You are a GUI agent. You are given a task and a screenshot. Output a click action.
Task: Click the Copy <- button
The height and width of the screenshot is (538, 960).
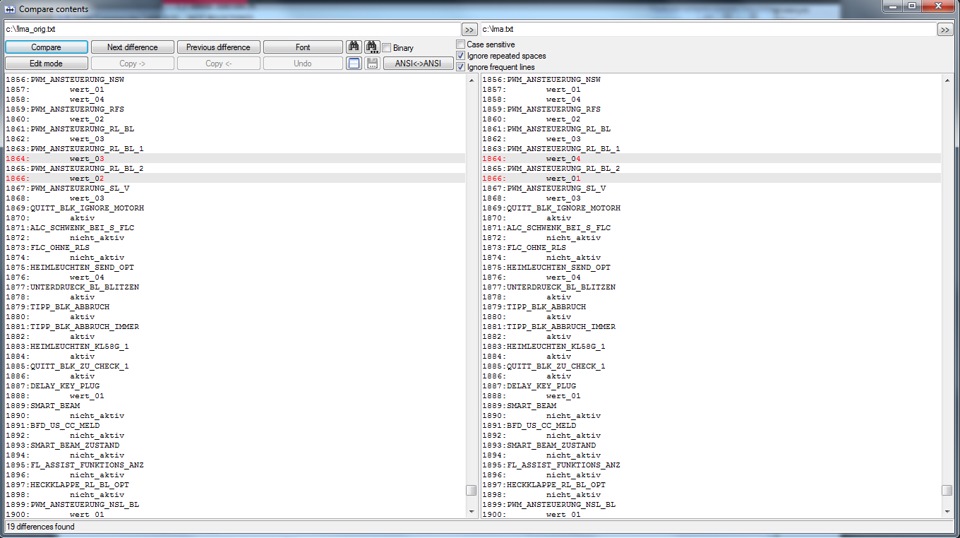pyautogui.click(x=219, y=63)
